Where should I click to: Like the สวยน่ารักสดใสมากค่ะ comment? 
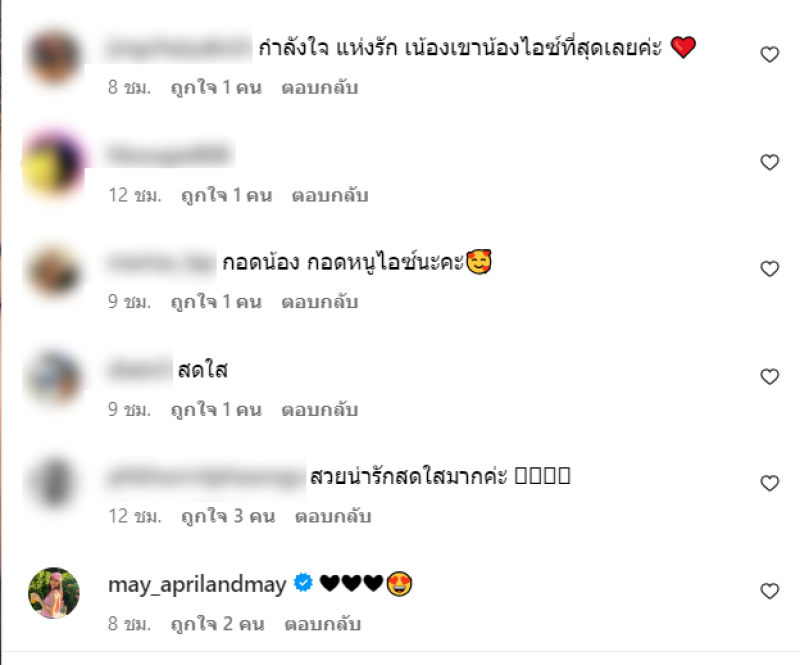[x=769, y=483]
